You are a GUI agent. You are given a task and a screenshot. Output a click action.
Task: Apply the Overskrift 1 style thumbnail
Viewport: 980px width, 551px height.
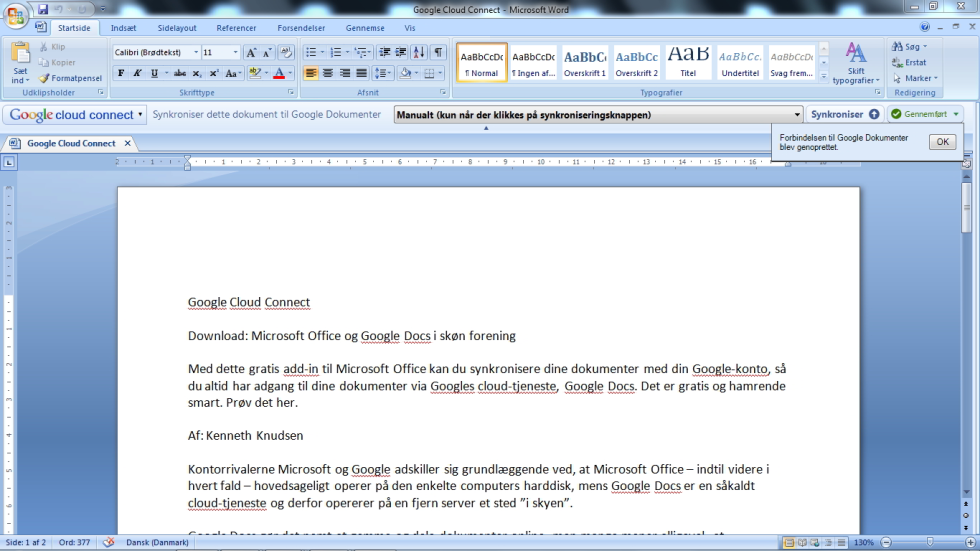tap(585, 62)
